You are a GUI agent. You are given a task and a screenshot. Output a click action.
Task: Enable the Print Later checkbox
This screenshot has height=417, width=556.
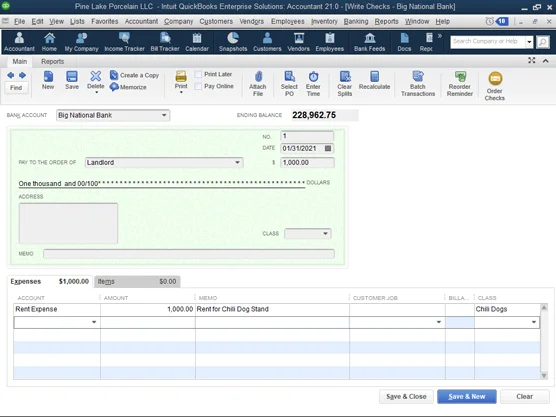coord(198,74)
